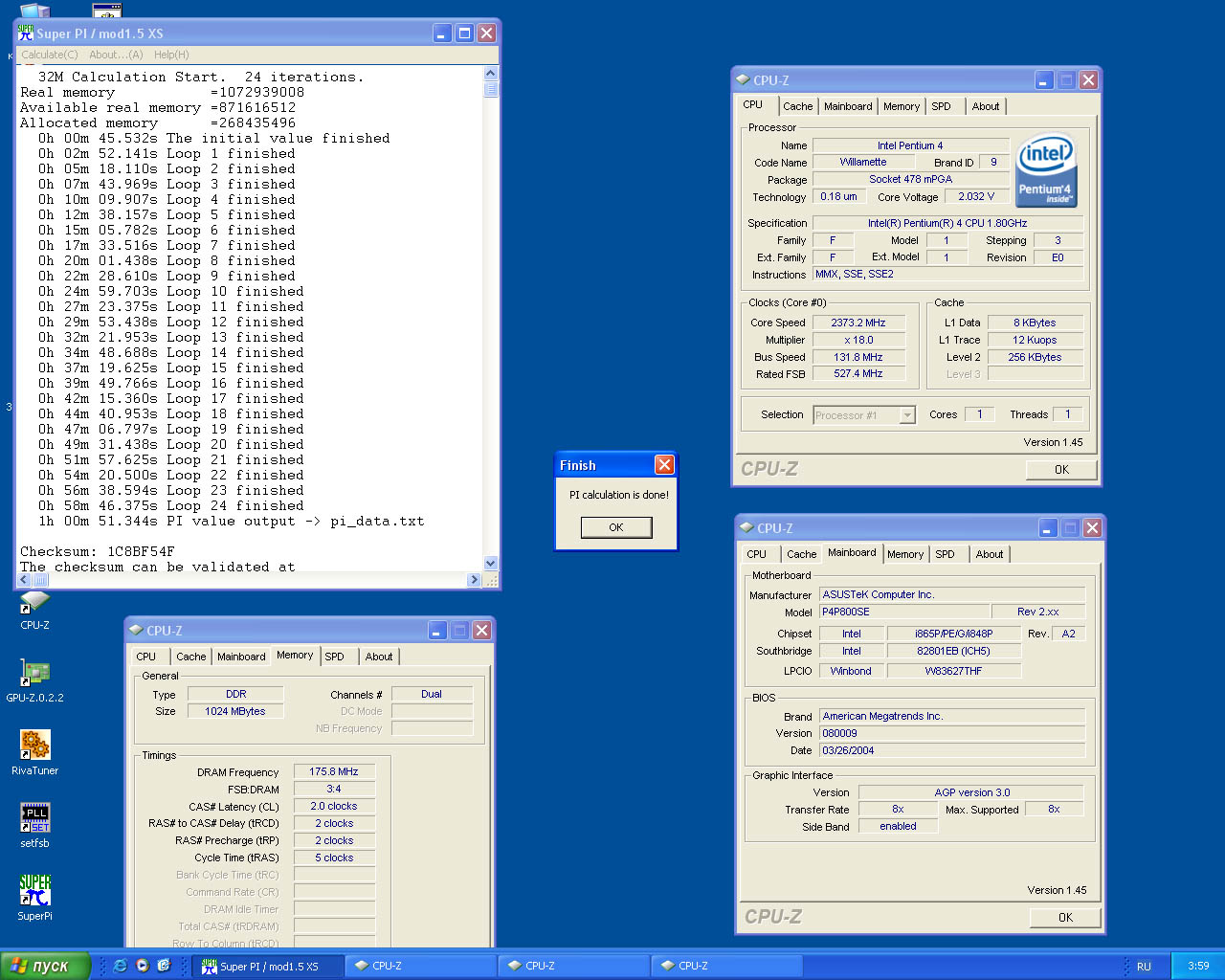Viewport: 1225px width, 980px height.
Task: Open the Start (пуск) menu
Action: (x=45, y=966)
